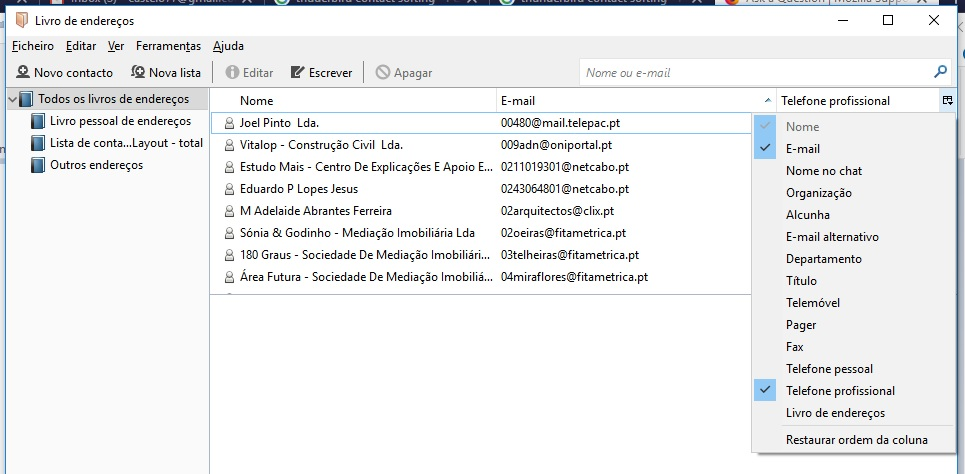This screenshot has height=474, width=965.
Task: Click the E-mail column sort arrow
Action: click(x=767, y=101)
